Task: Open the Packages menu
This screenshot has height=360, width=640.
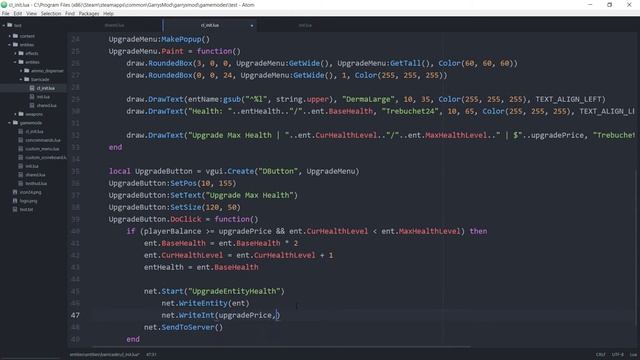Action: pos(89,13)
